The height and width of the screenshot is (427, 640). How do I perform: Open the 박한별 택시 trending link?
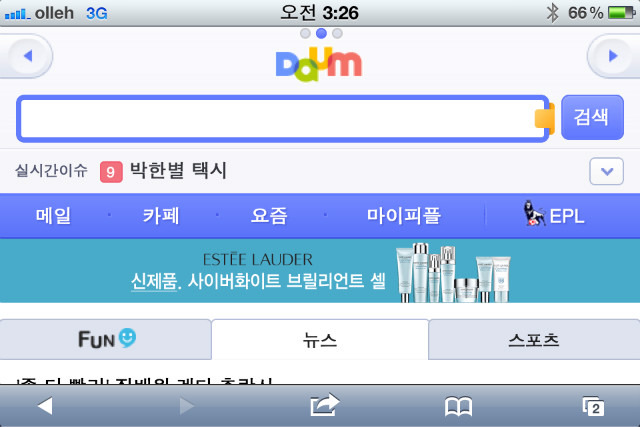pyautogui.click(x=178, y=170)
